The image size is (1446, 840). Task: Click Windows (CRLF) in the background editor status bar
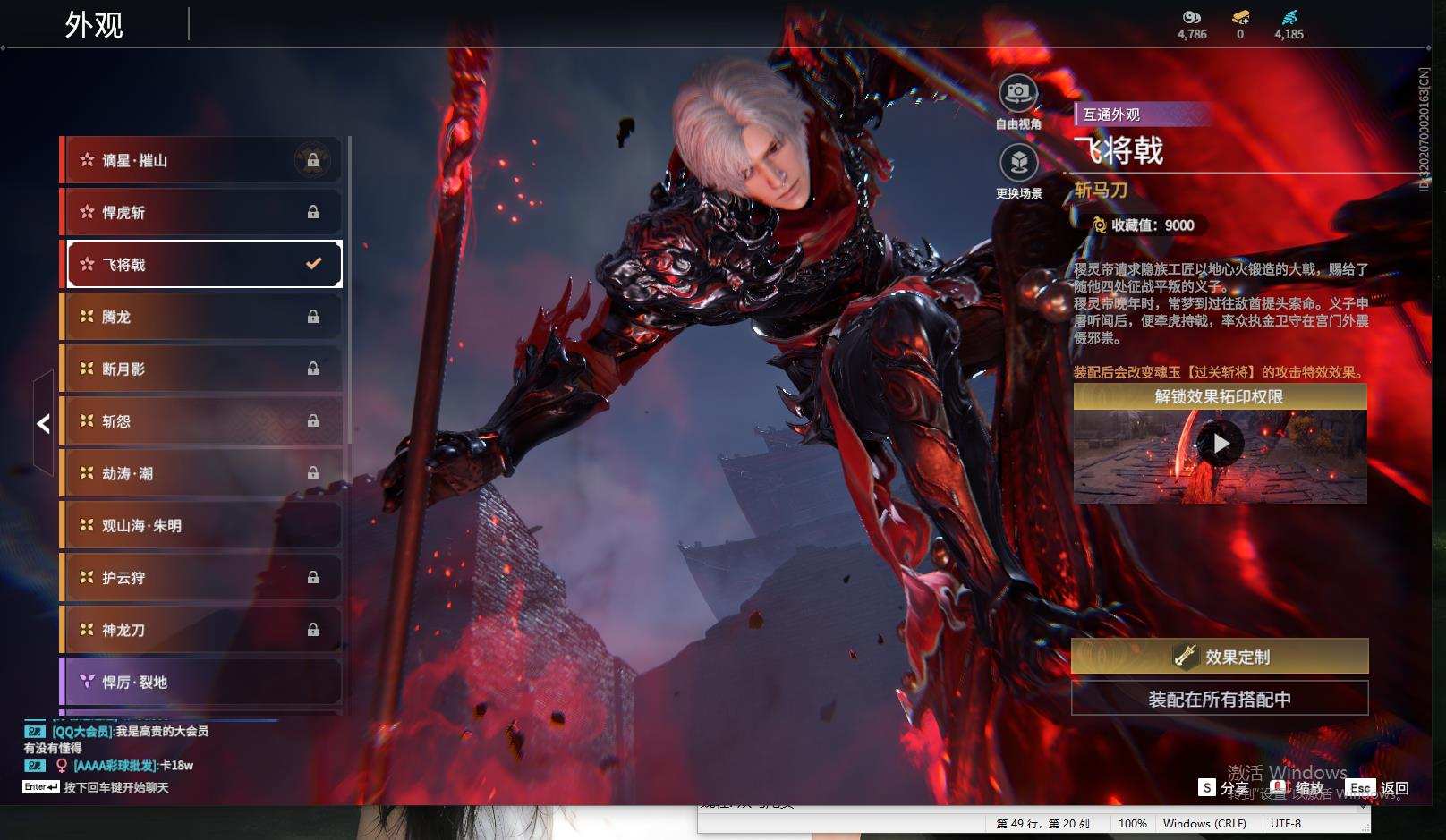1204,823
